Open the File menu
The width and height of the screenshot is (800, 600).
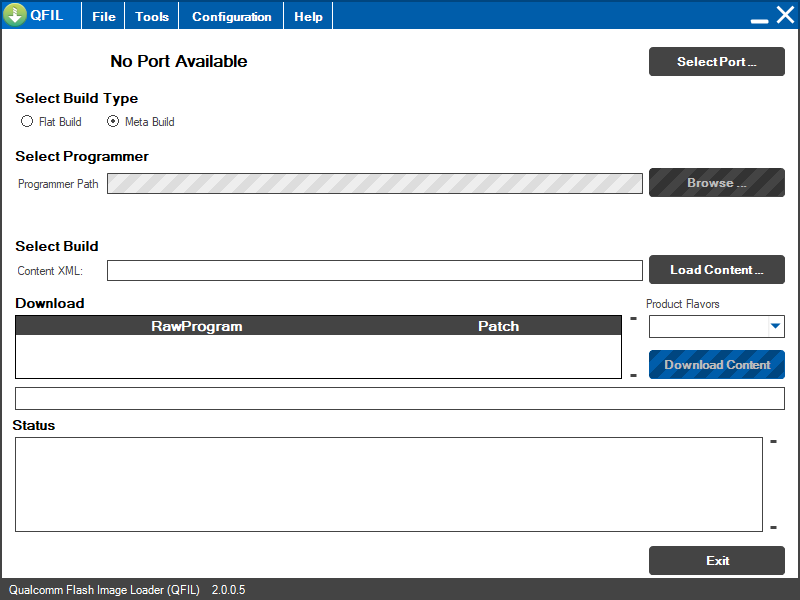(x=104, y=16)
